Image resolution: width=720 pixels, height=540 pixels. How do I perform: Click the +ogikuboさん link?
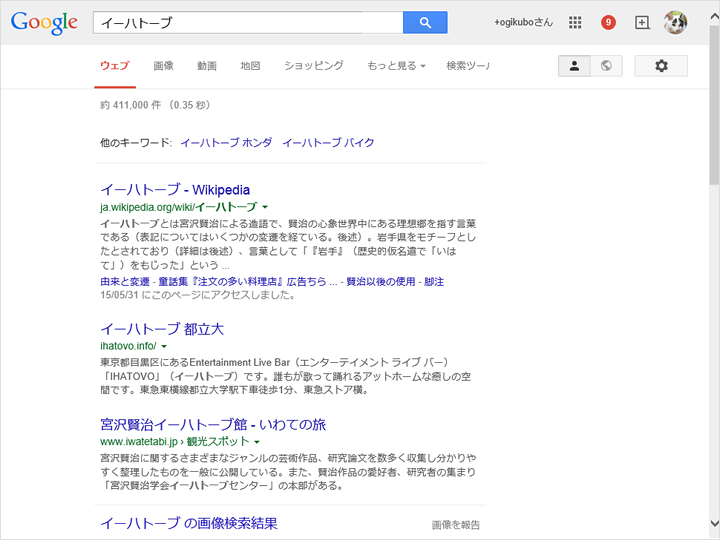(x=523, y=22)
